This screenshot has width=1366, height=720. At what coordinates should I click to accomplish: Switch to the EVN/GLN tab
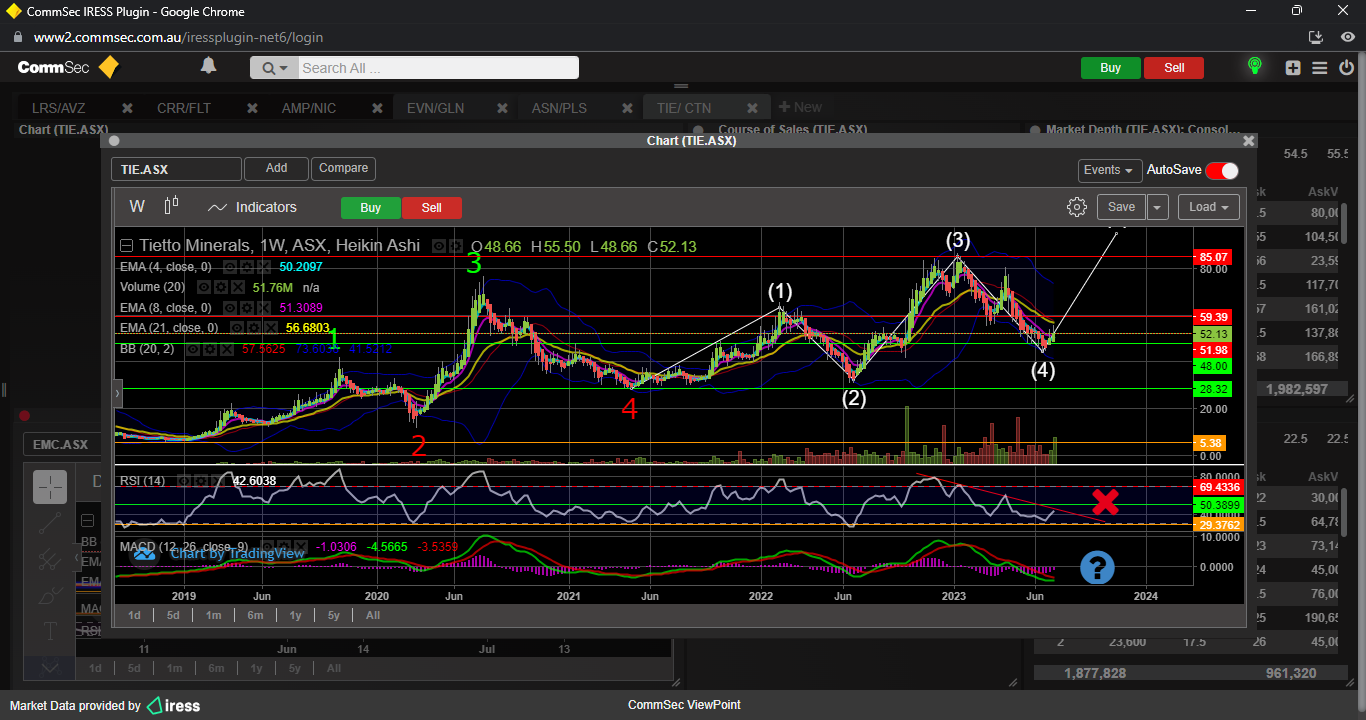coord(435,107)
